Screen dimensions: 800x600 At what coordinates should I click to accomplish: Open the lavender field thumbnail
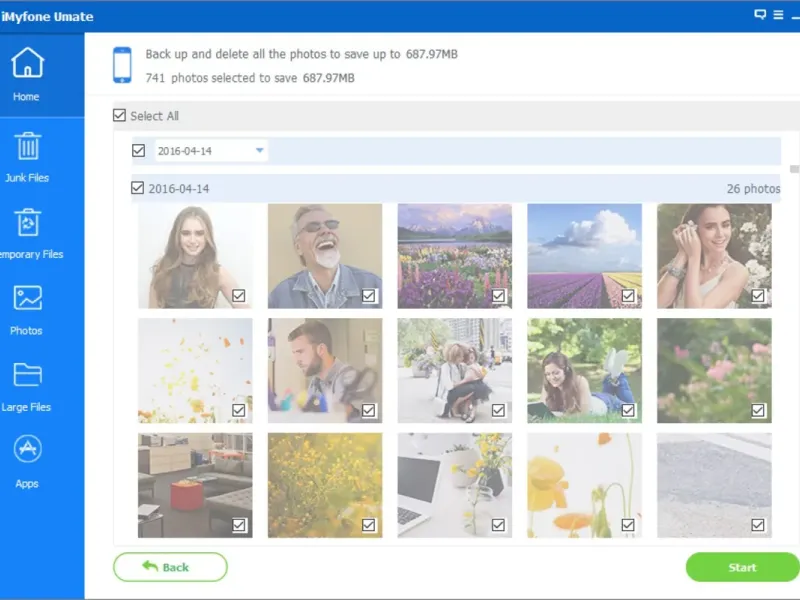click(x=585, y=256)
